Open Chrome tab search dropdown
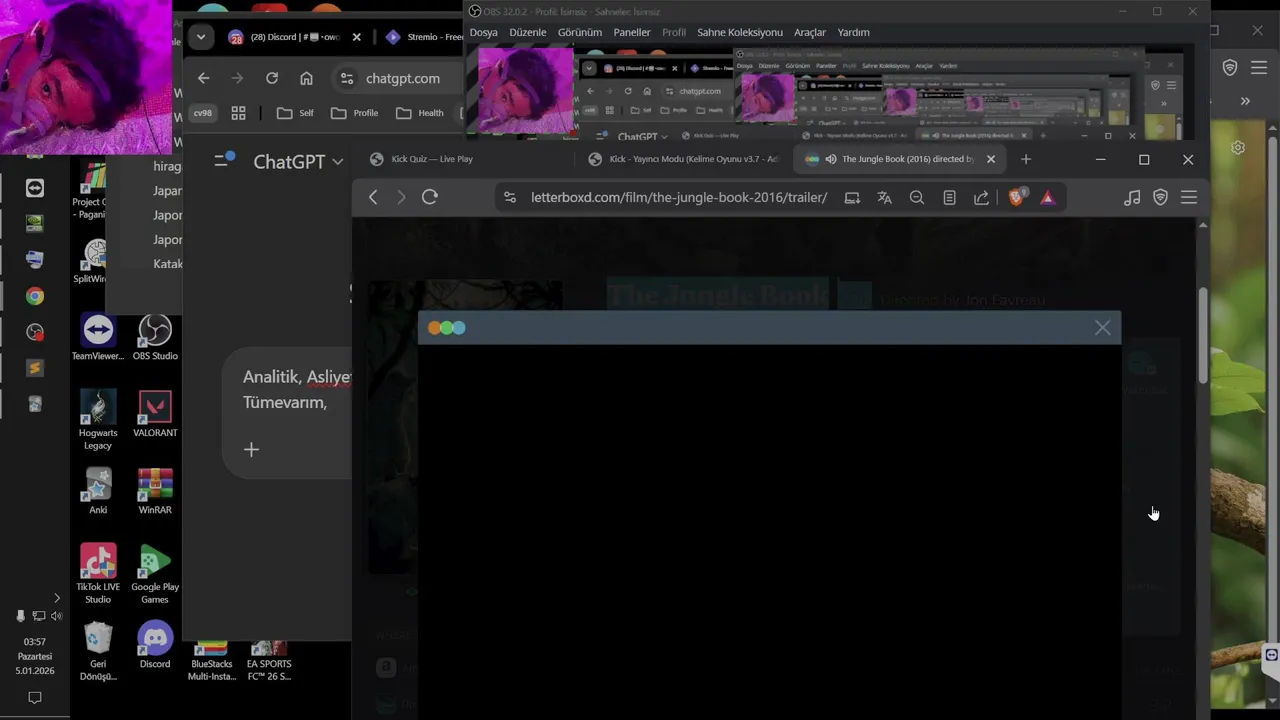 (x=201, y=37)
